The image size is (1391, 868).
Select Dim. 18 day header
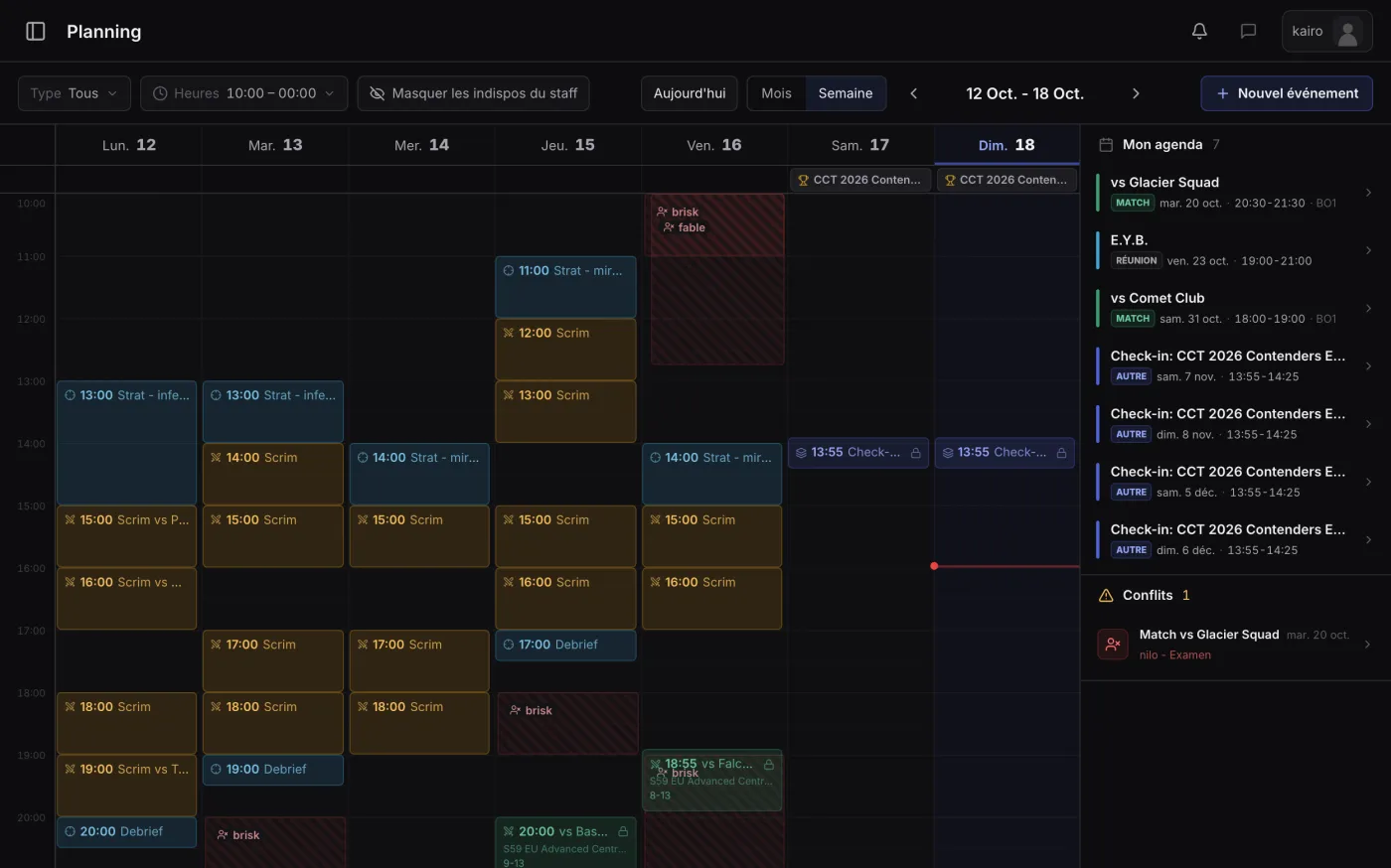(x=1006, y=145)
